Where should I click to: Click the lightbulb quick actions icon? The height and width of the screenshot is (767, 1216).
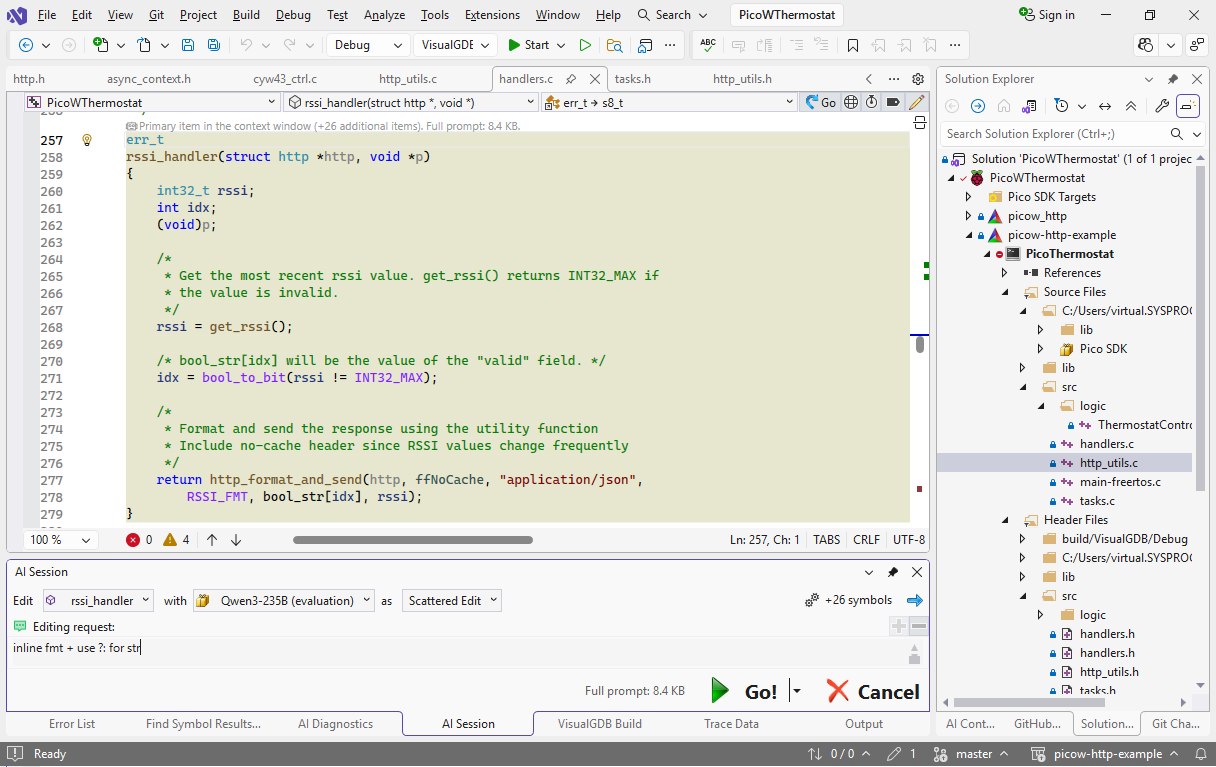point(87,141)
